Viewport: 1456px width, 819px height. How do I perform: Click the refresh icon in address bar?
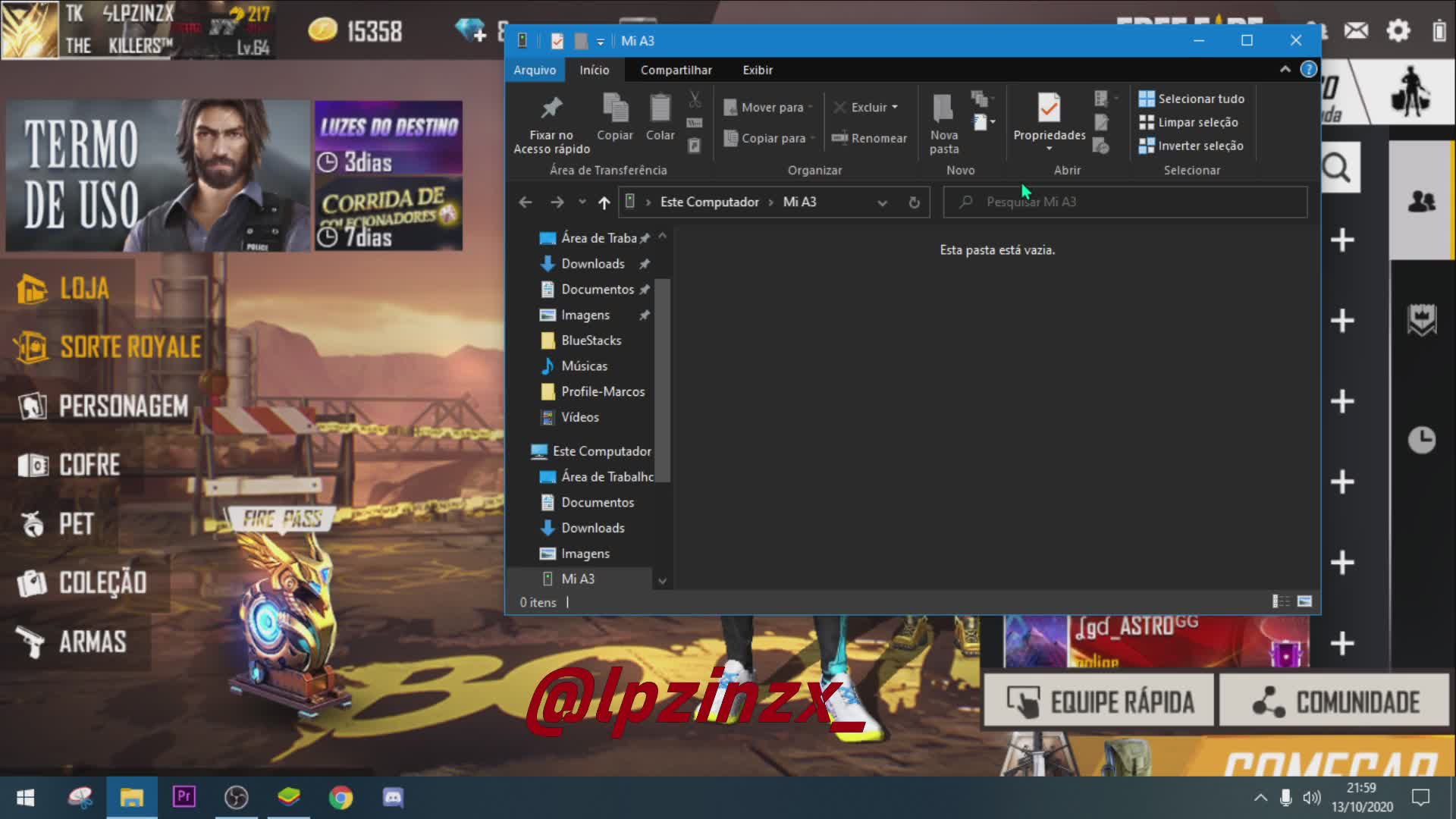[x=914, y=202]
